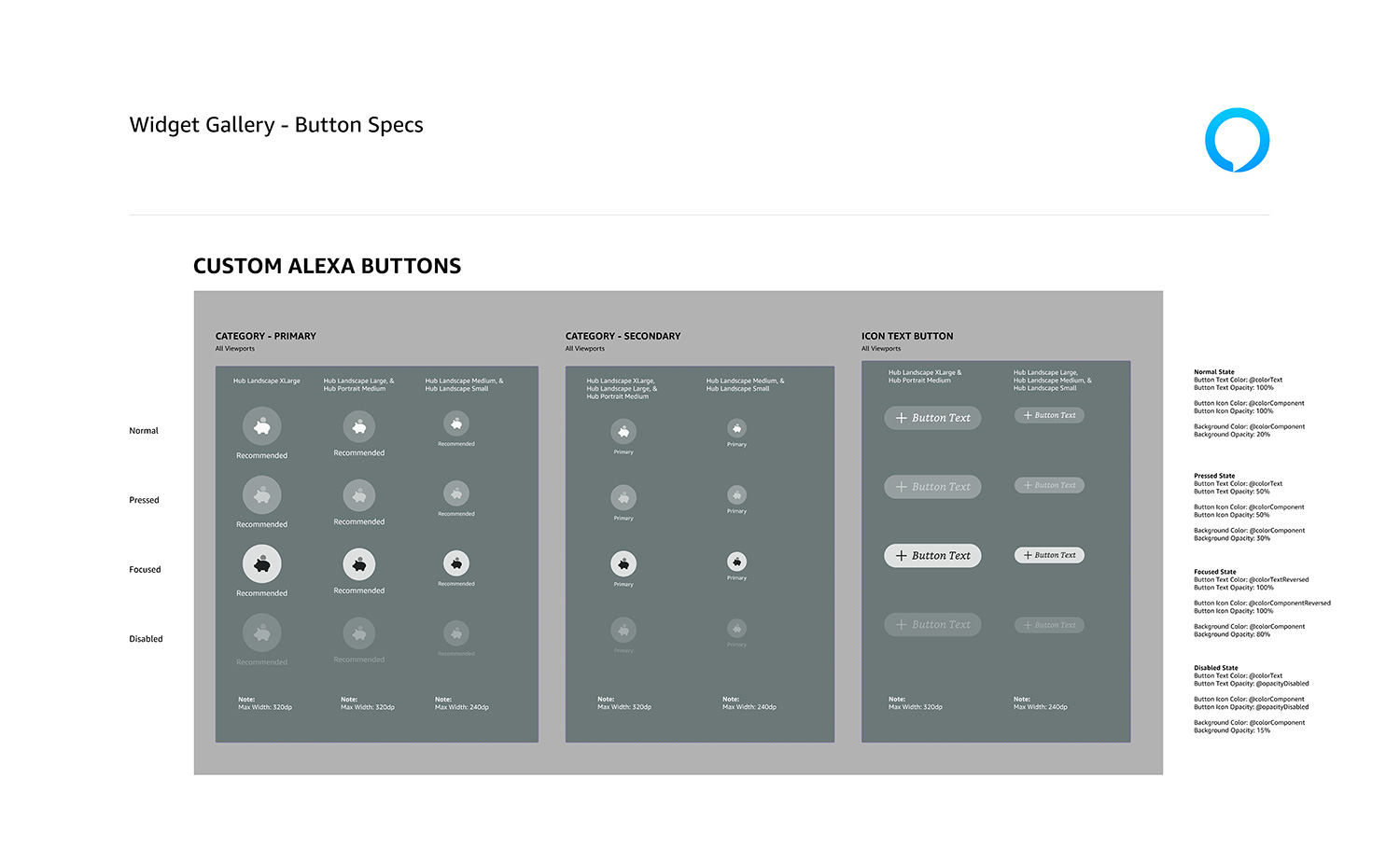Click 'Hub Landscape XLarge' header in Primary panel
The width and height of the screenshot is (1400, 861).
pos(267,381)
